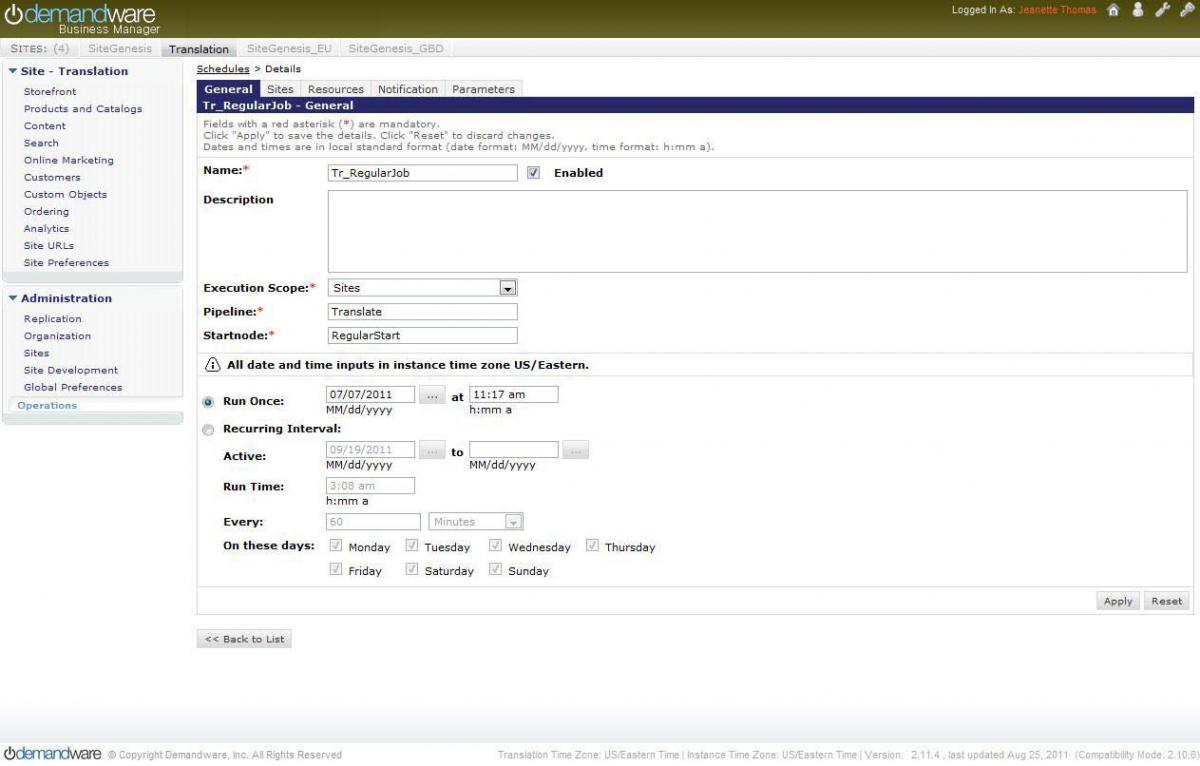Open Custom Objects in sidebar

point(65,194)
